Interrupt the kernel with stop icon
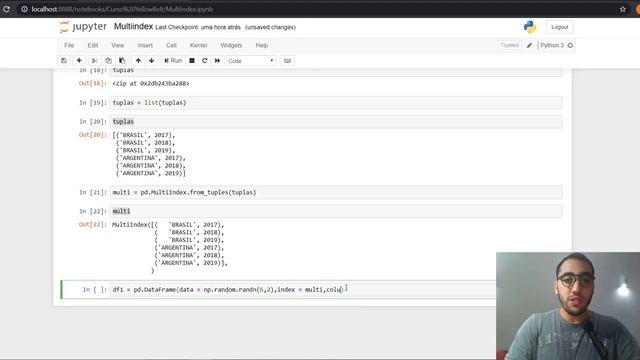Viewport: 640px width, 360px height. coord(192,61)
